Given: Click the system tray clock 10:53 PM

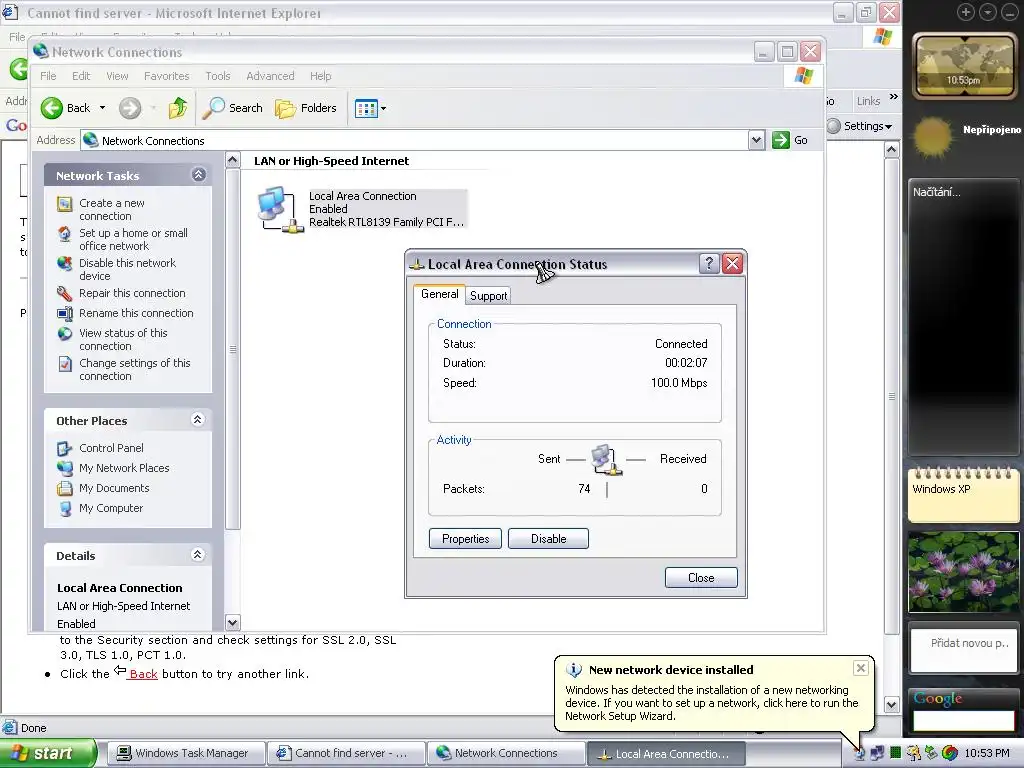Looking at the screenshot, I should (987, 753).
